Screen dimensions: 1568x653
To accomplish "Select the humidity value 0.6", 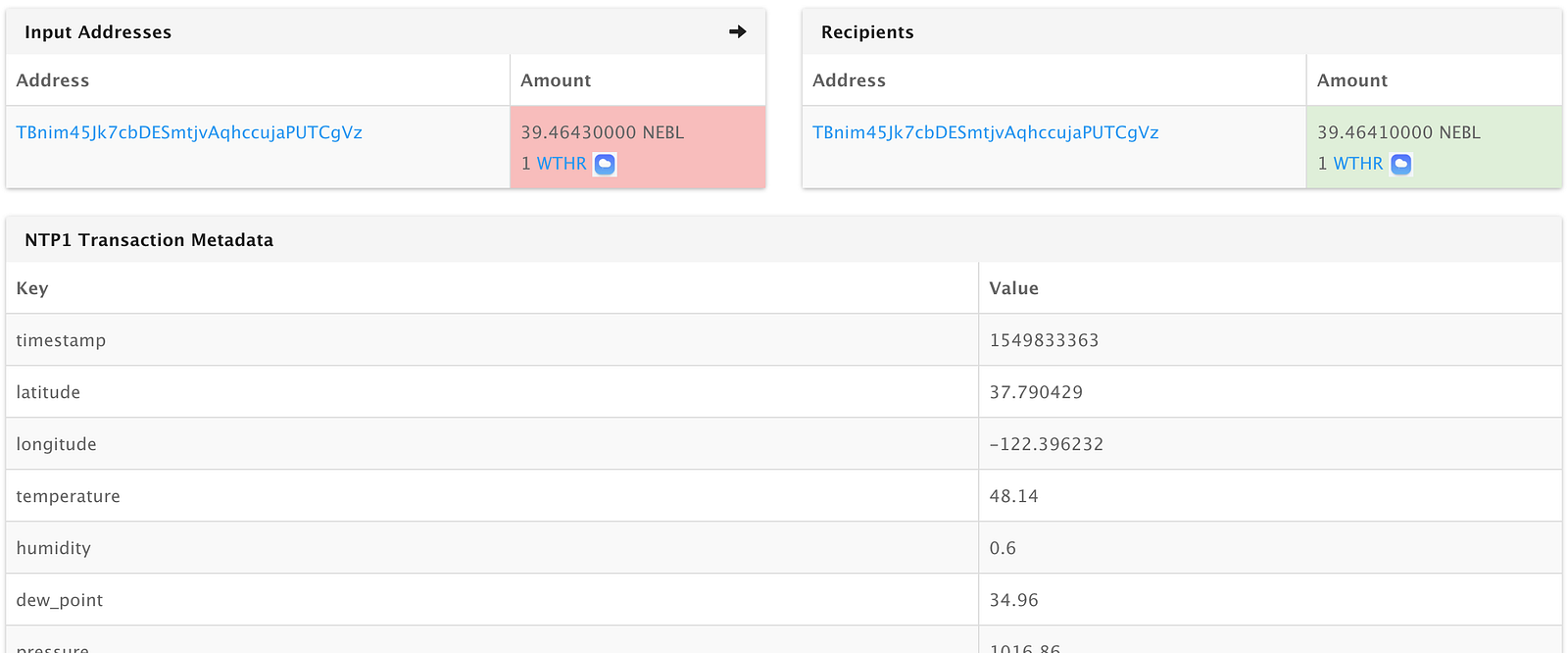I will pyautogui.click(x=1003, y=548).
